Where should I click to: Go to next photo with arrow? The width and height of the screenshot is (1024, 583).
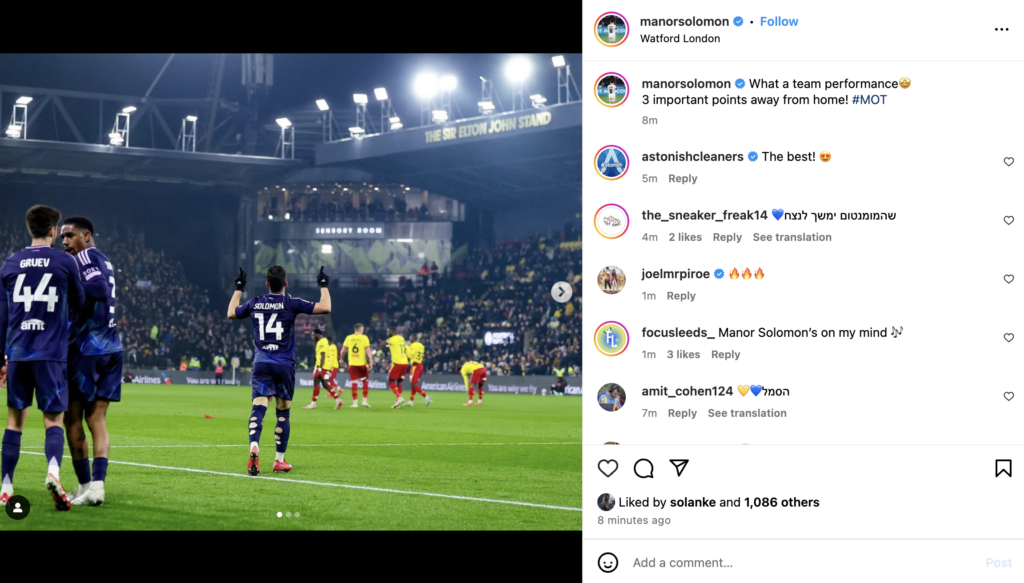(x=561, y=292)
